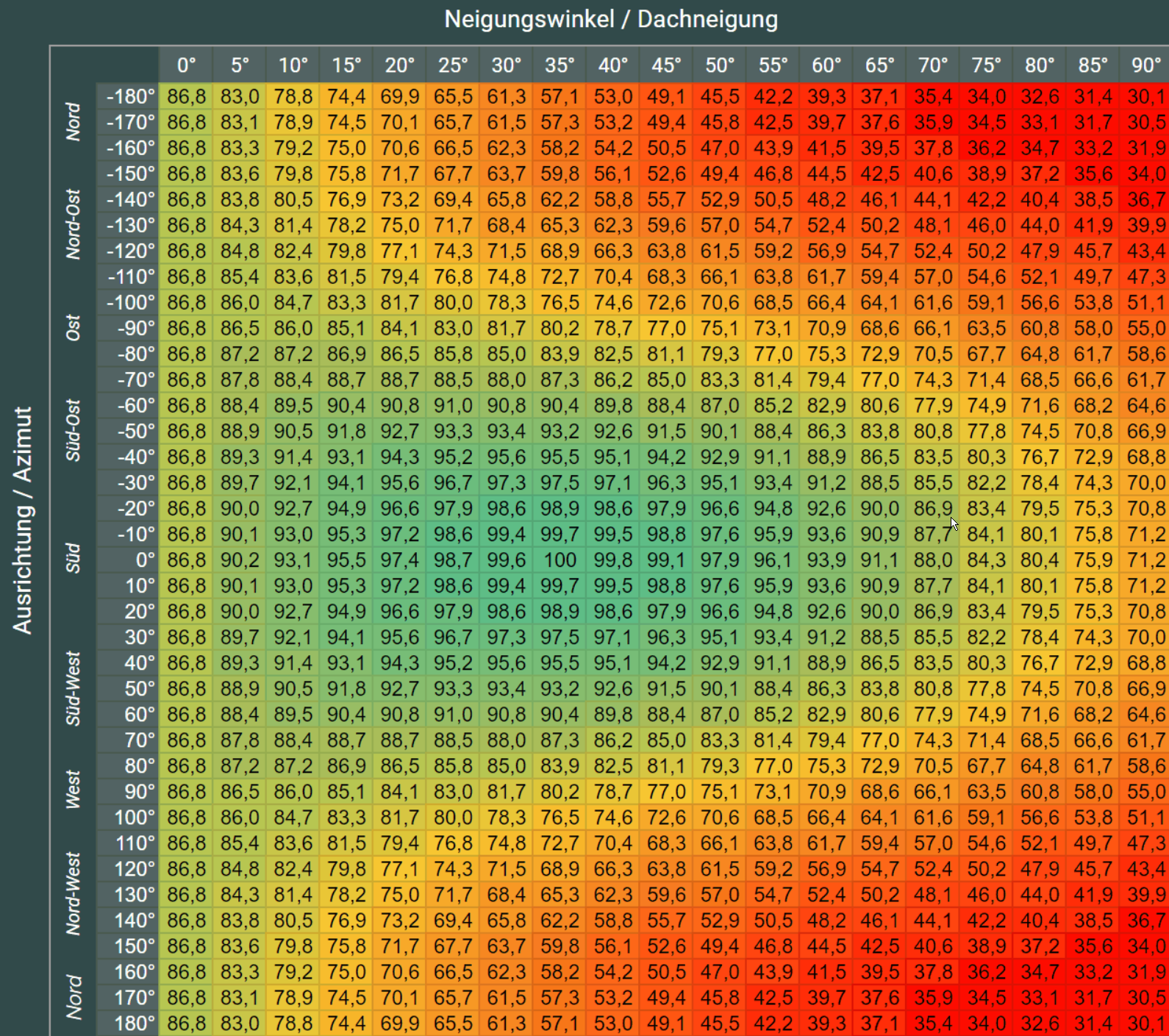The width and height of the screenshot is (1169, 1036).
Task: Click the -150° azimuth row label
Action: (128, 174)
